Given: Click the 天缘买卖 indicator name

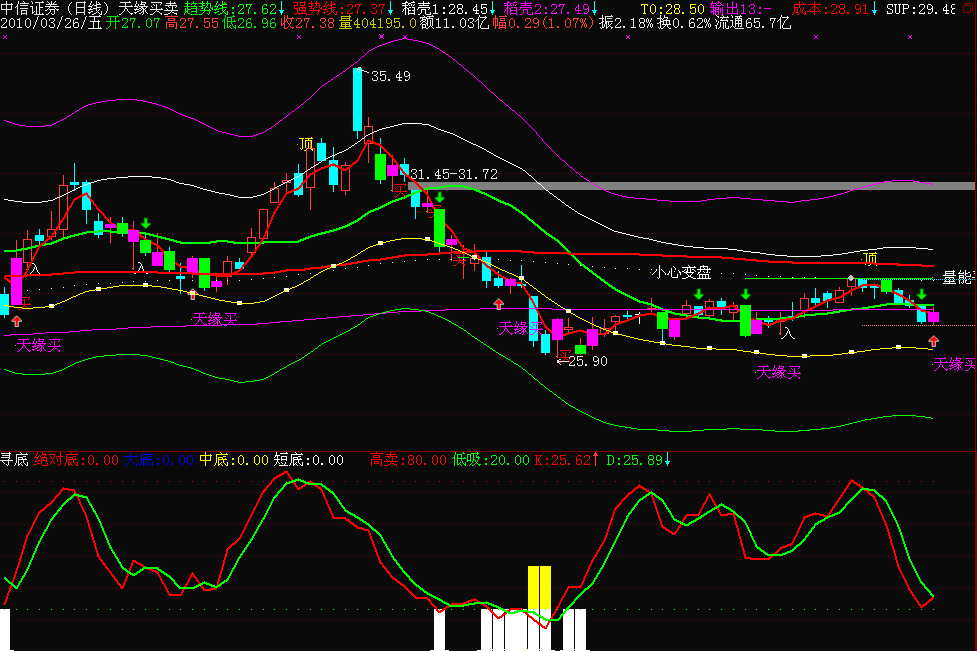Looking at the screenshot, I should pyautogui.click(x=148, y=9).
